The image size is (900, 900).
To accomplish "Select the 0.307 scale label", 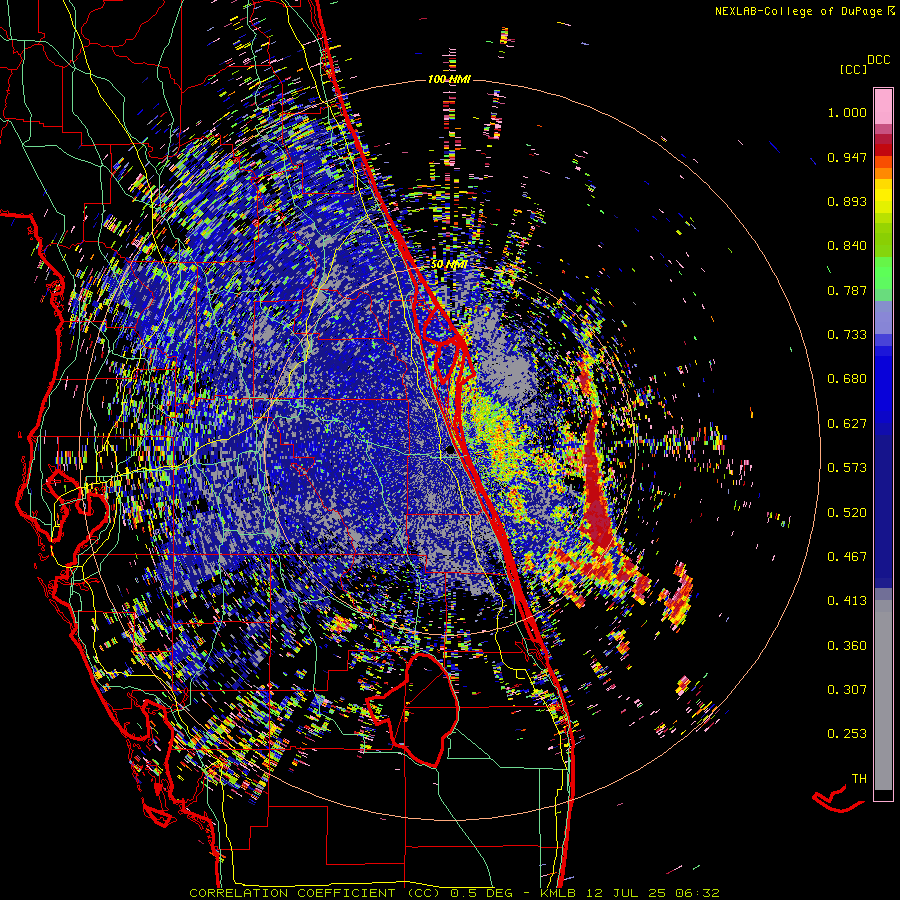I will click(x=847, y=690).
